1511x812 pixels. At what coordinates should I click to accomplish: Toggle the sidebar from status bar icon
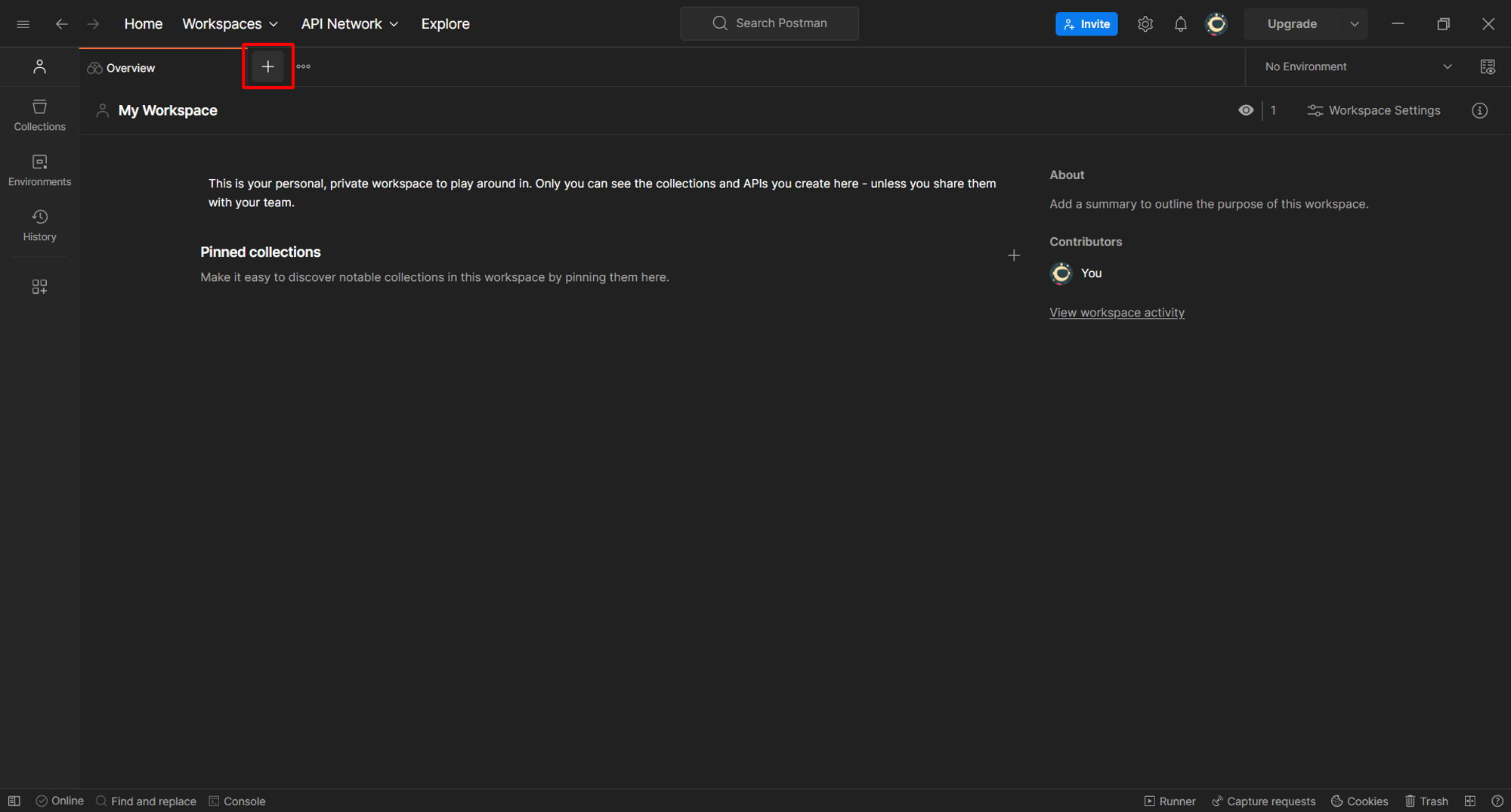point(14,801)
